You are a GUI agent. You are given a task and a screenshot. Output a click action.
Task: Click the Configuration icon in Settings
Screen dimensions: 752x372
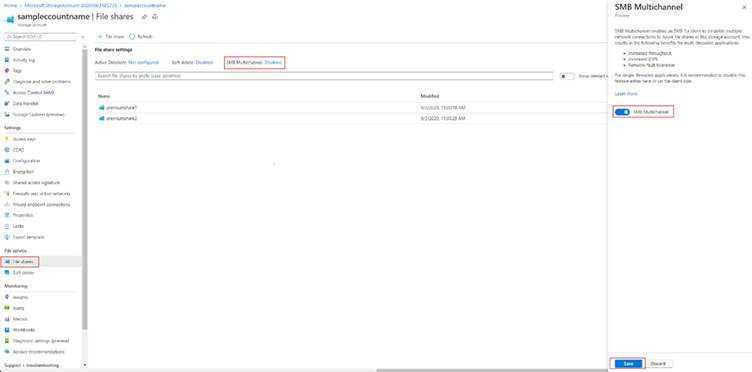pos(7,161)
